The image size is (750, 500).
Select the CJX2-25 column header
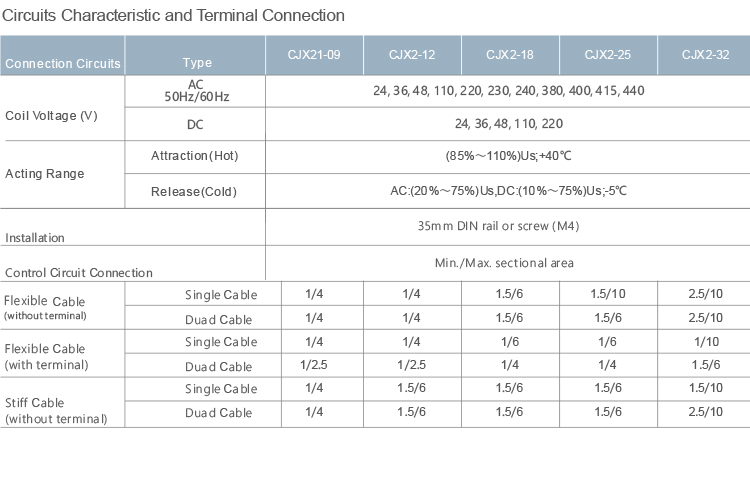608,55
